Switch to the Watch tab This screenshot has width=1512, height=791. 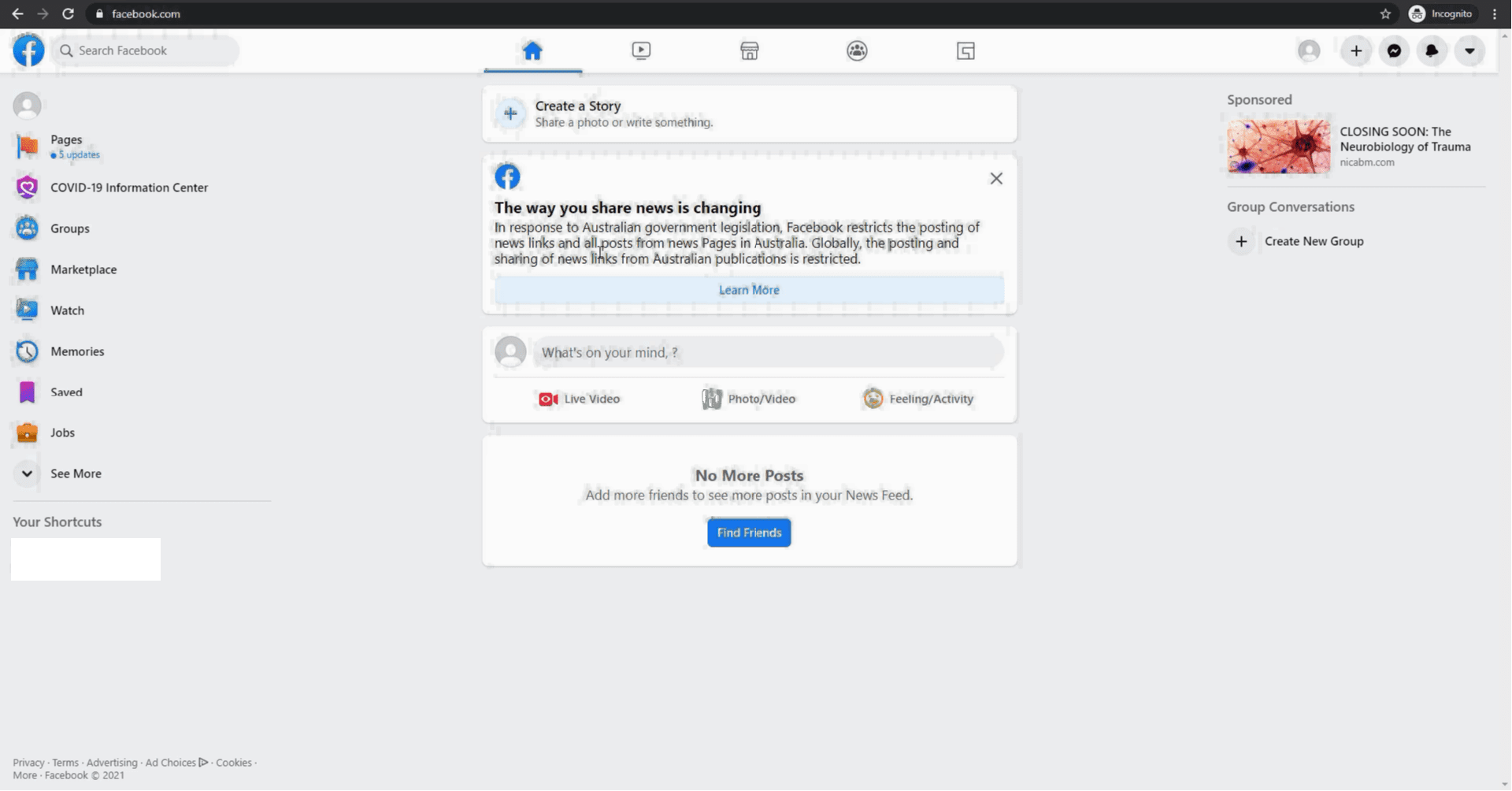[641, 50]
